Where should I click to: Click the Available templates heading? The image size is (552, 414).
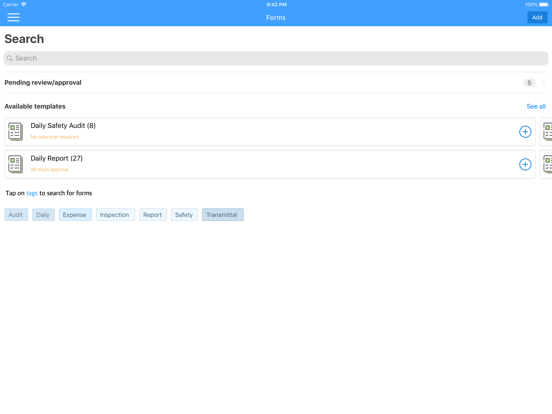(x=35, y=106)
